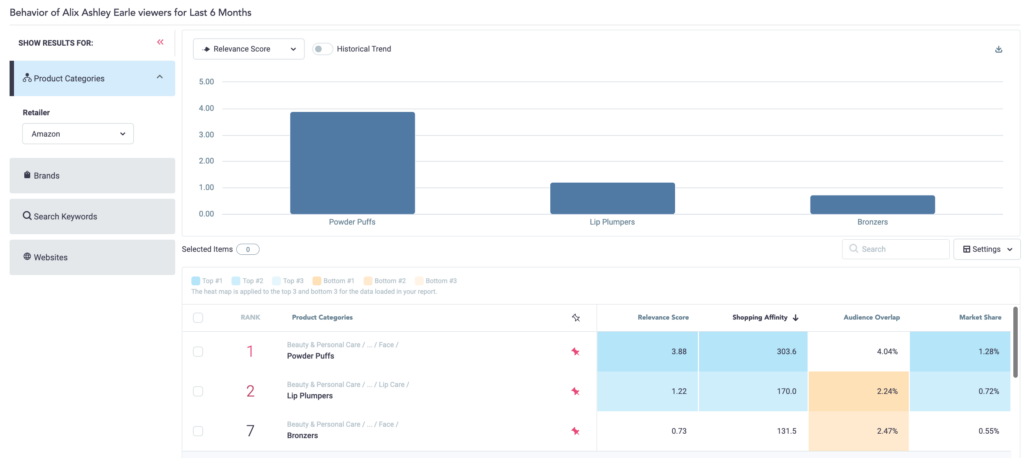The width and height of the screenshot is (1024, 458).
Task: Sort by Market Share column header
Action: point(980,318)
